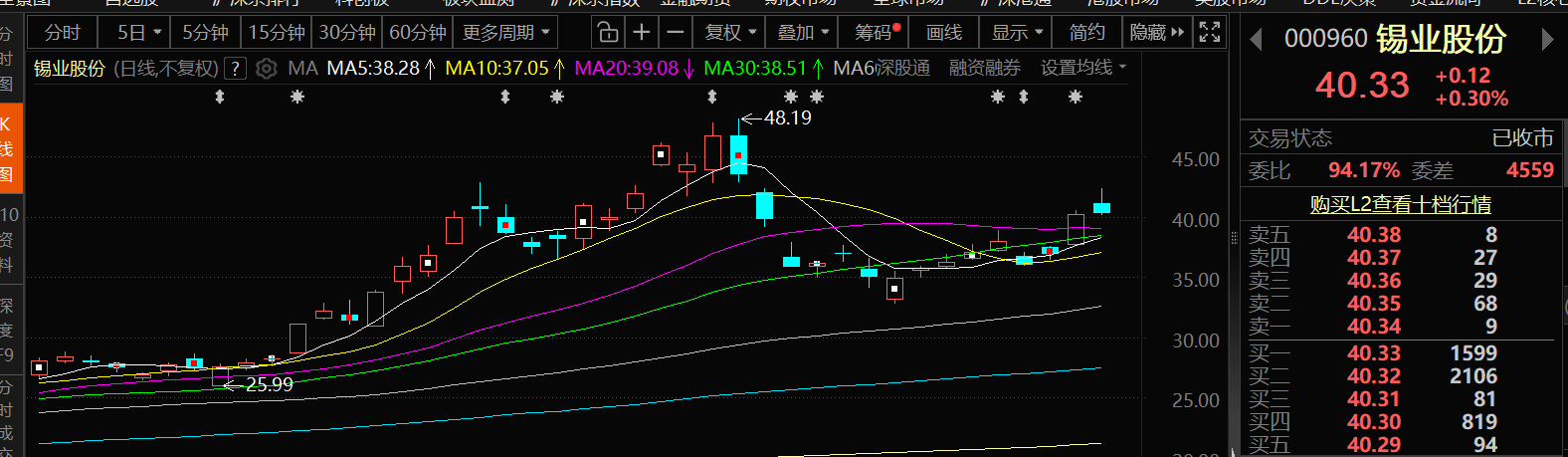Click 购买L2查看十档行情 link
Viewport: 1568px width, 457px height.
(x=1400, y=204)
